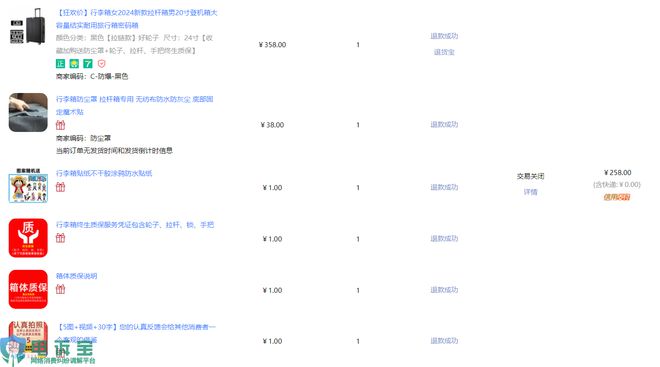660x367 pixels.
Task: Click the 颜色分类: 黑色【拉链款】 specification text
Action: click(x=134, y=44)
